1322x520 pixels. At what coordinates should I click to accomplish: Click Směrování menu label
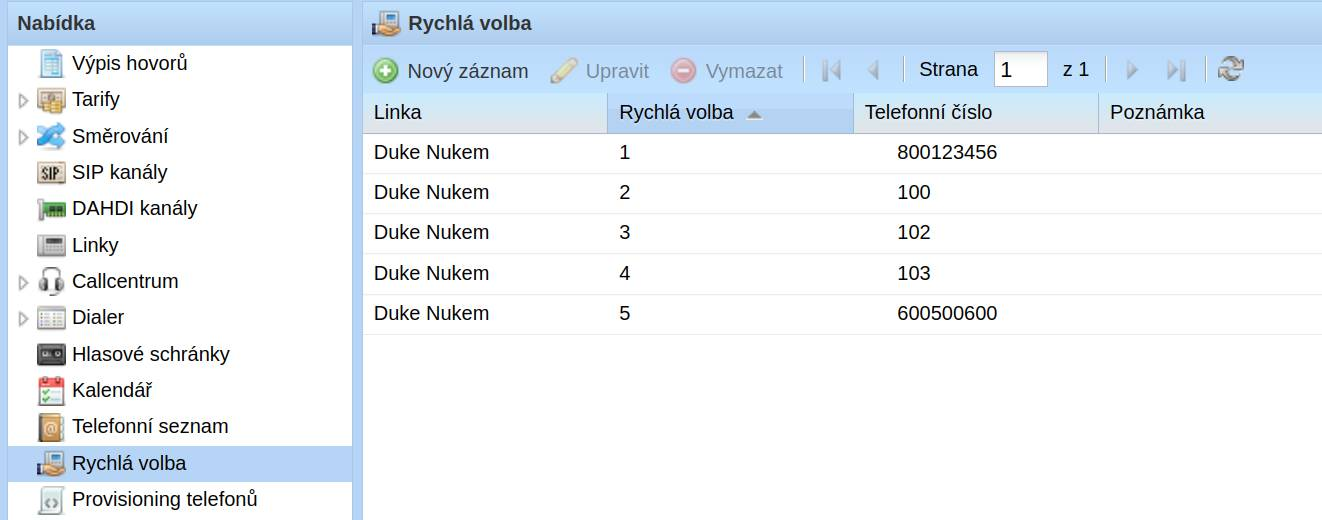pyautogui.click(x=120, y=136)
